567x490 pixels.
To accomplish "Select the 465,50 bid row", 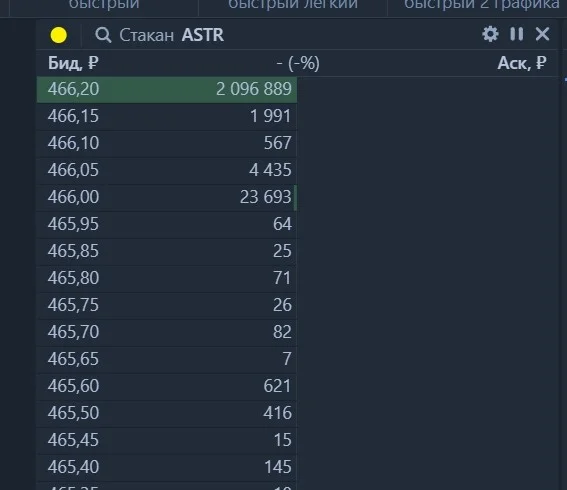I will click(x=167, y=413).
